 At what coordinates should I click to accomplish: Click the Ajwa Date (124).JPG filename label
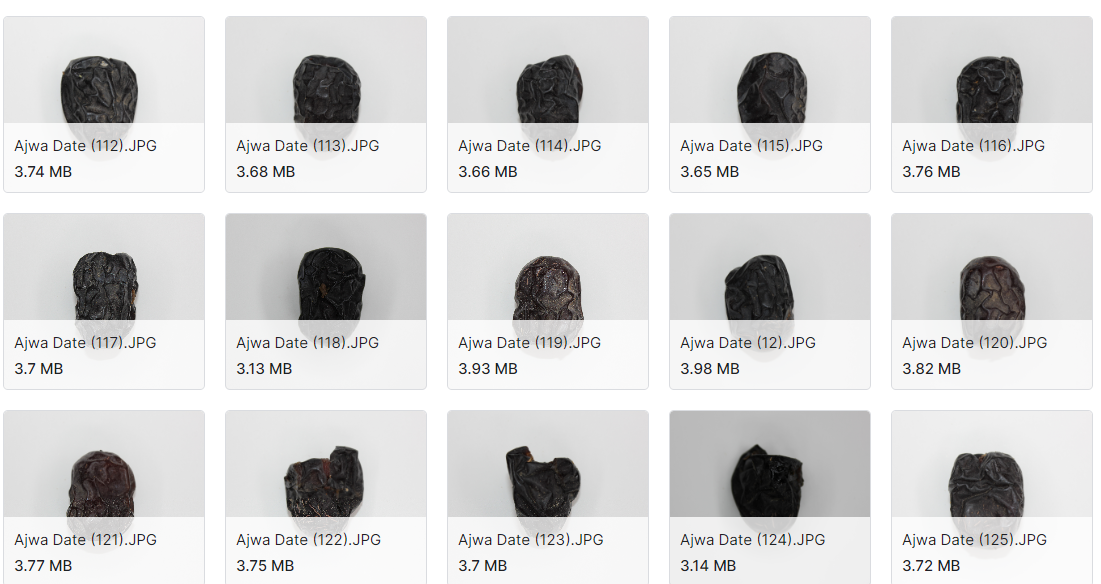click(x=752, y=540)
